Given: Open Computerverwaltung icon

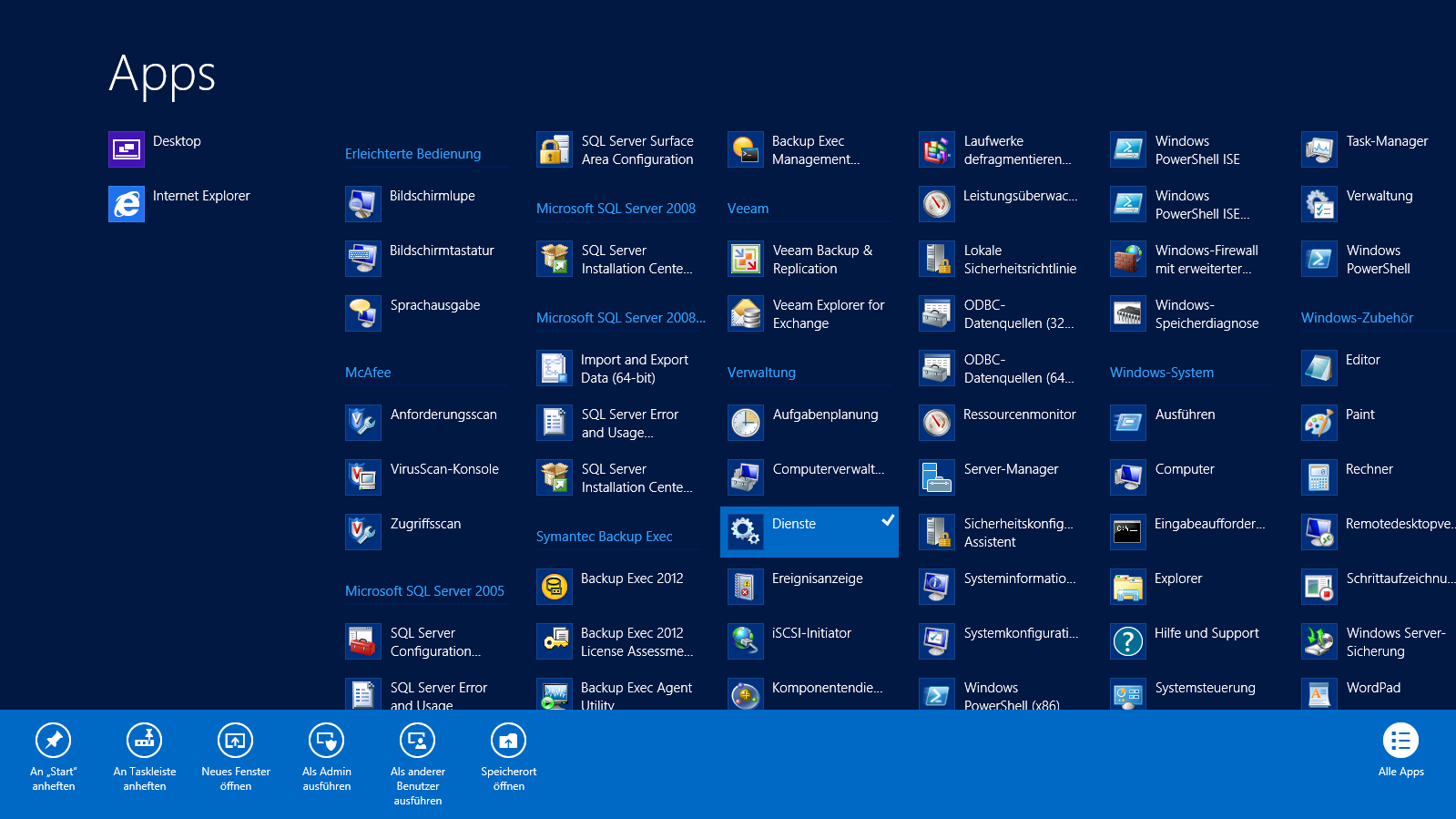Looking at the screenshot, I should tap(746, 477).
